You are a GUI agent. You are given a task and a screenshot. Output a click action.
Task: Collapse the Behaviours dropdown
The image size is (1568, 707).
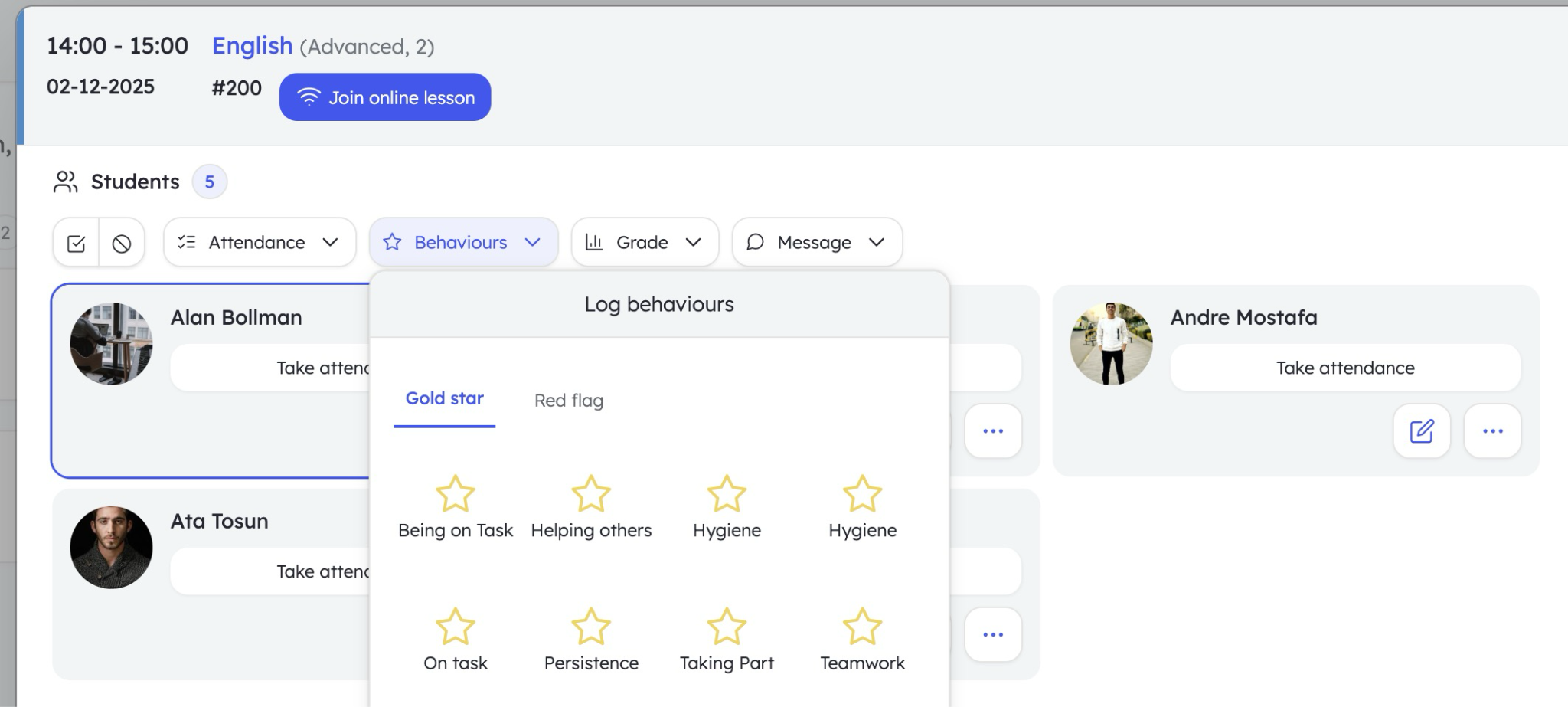point(463,242)
